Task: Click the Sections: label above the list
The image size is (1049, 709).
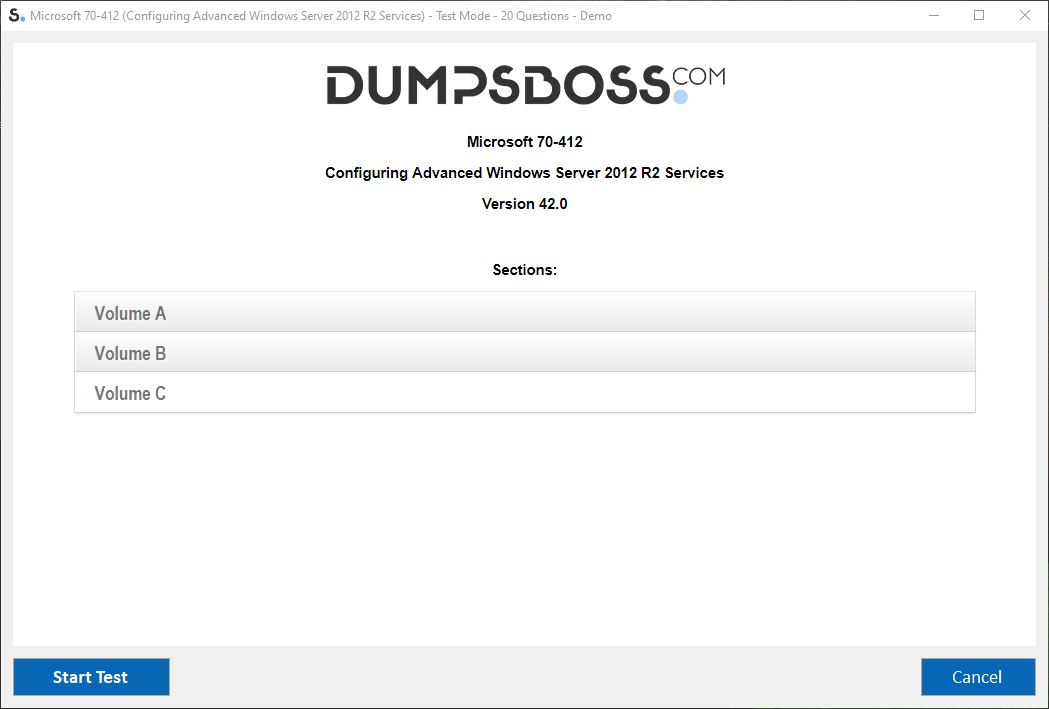Action: coord(524,270)
